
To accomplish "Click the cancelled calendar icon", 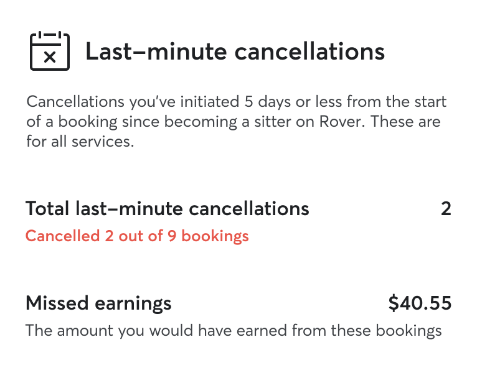I will (x=50, y=51).
